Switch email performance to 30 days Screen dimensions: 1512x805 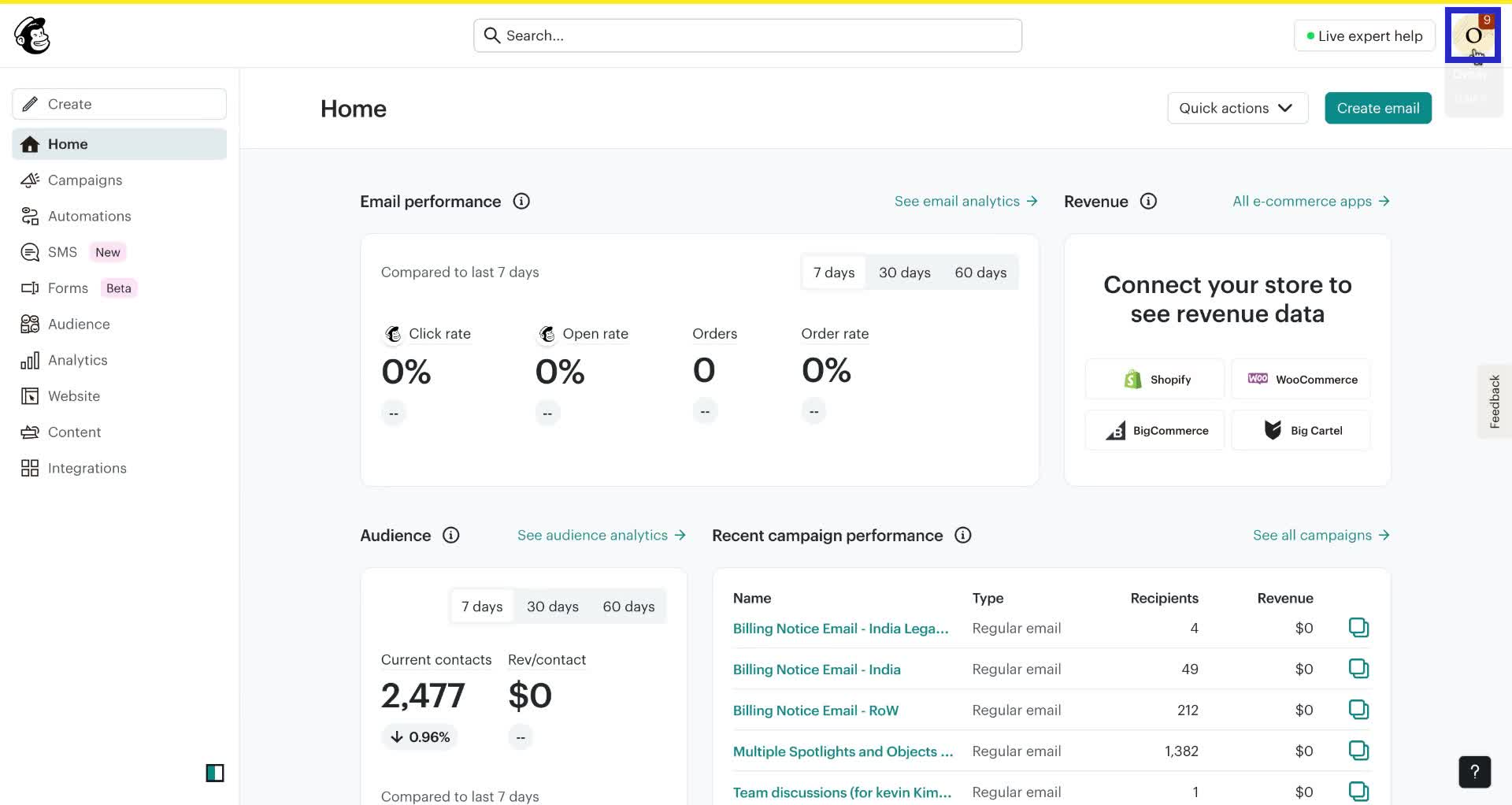tap(904, 272)
